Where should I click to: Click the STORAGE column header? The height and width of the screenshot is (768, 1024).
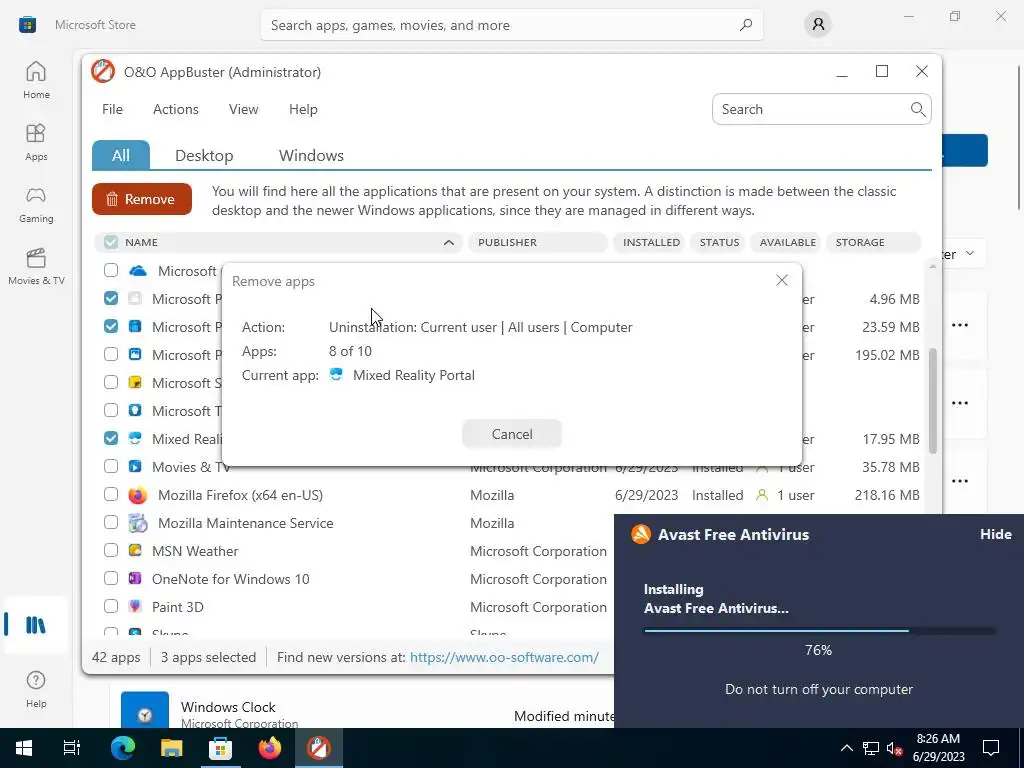(x=873, y=242)
